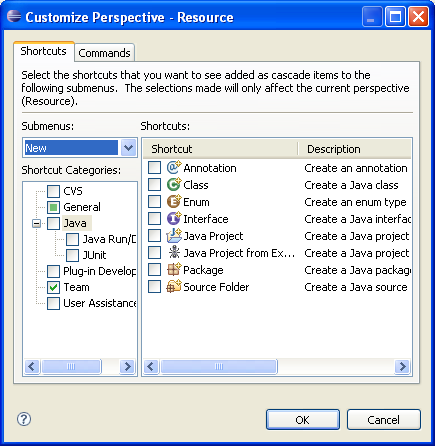
Task: Switch to the Shortcuts tab
Action: point(44,51)
